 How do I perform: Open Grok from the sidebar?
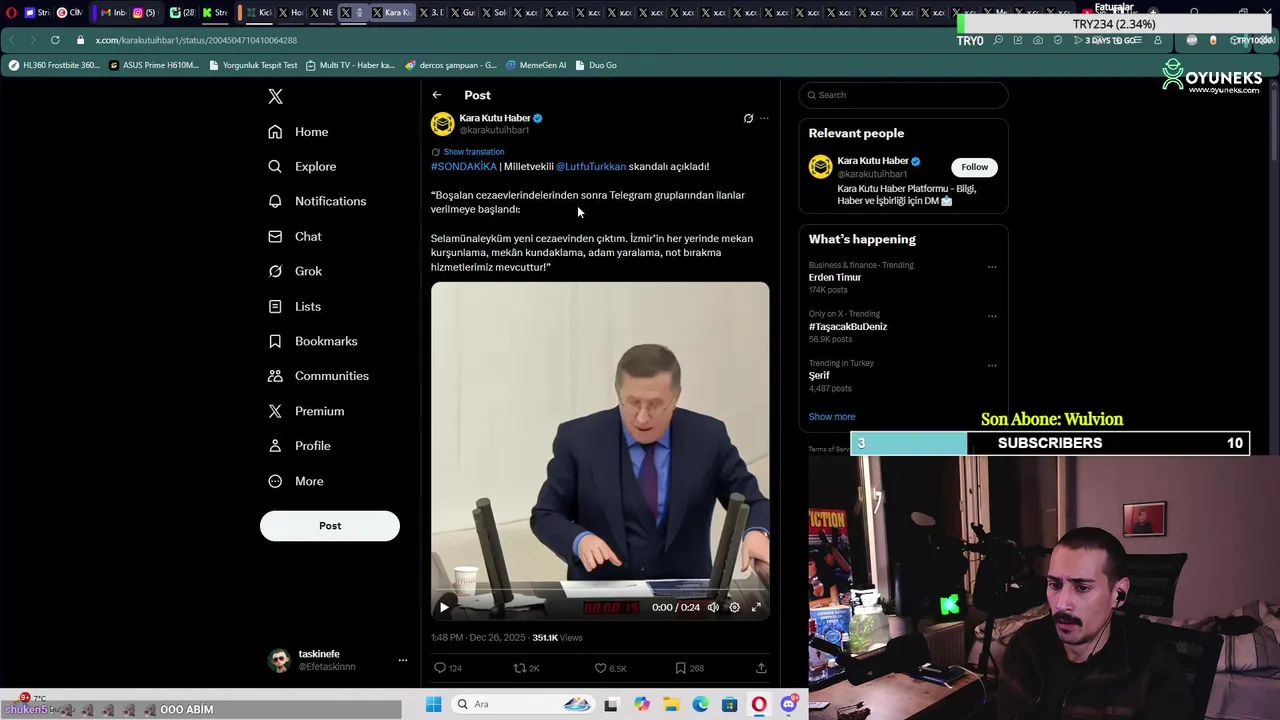(294, 271)
